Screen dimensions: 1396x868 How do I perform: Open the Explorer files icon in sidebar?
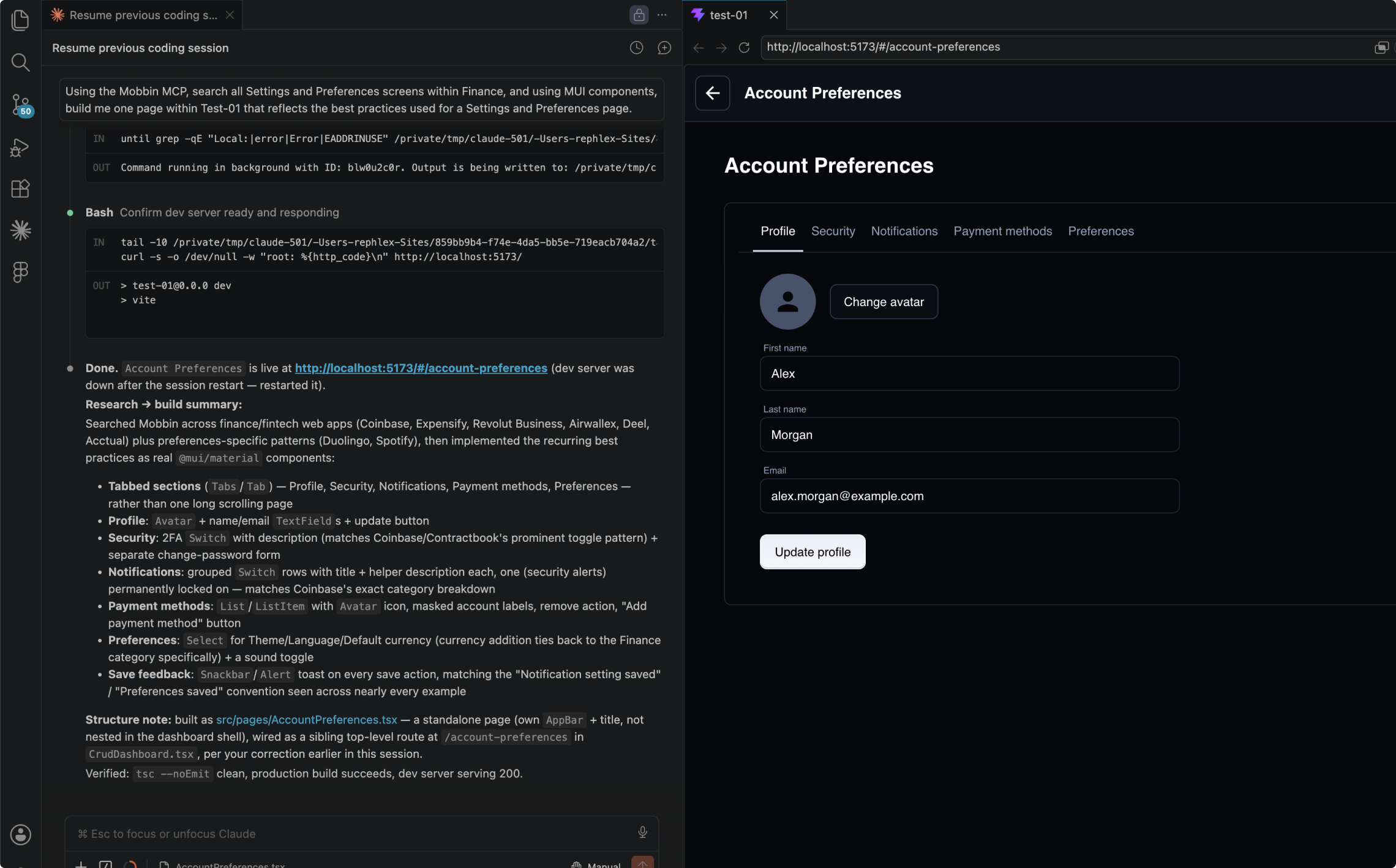tap(20, 20)
